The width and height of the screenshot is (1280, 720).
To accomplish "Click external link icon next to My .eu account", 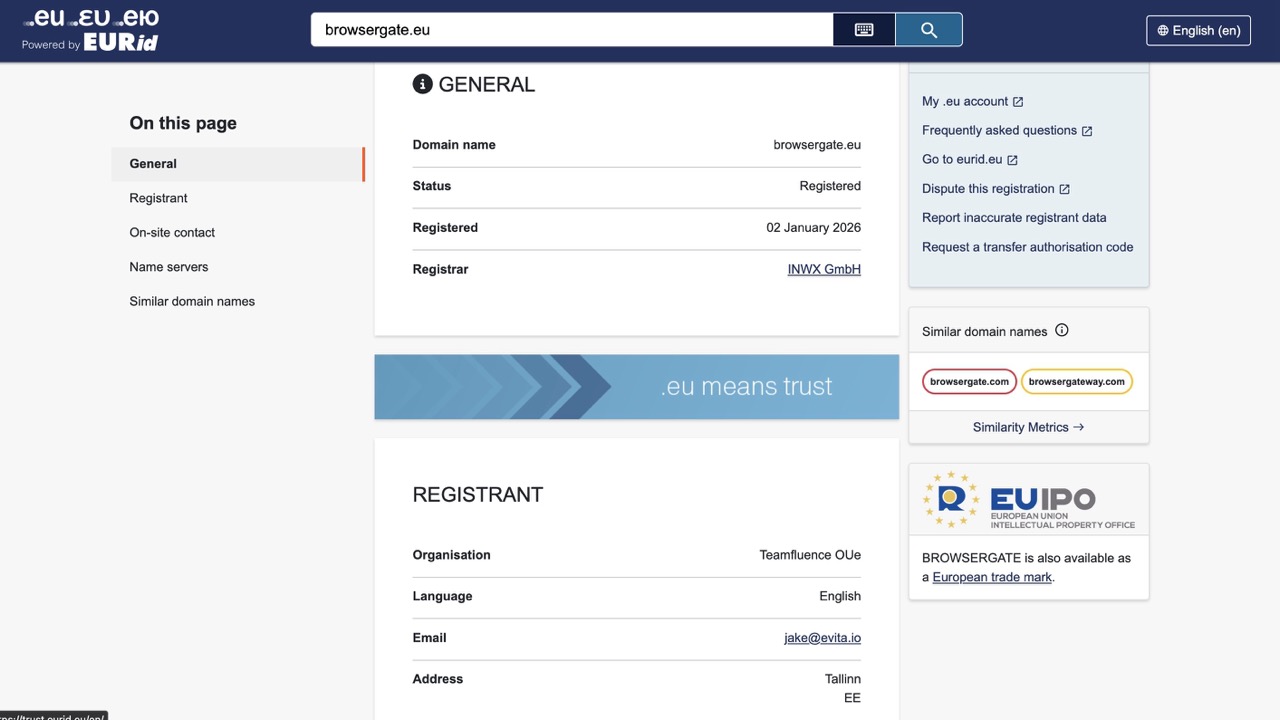I will pos(1018,102).
